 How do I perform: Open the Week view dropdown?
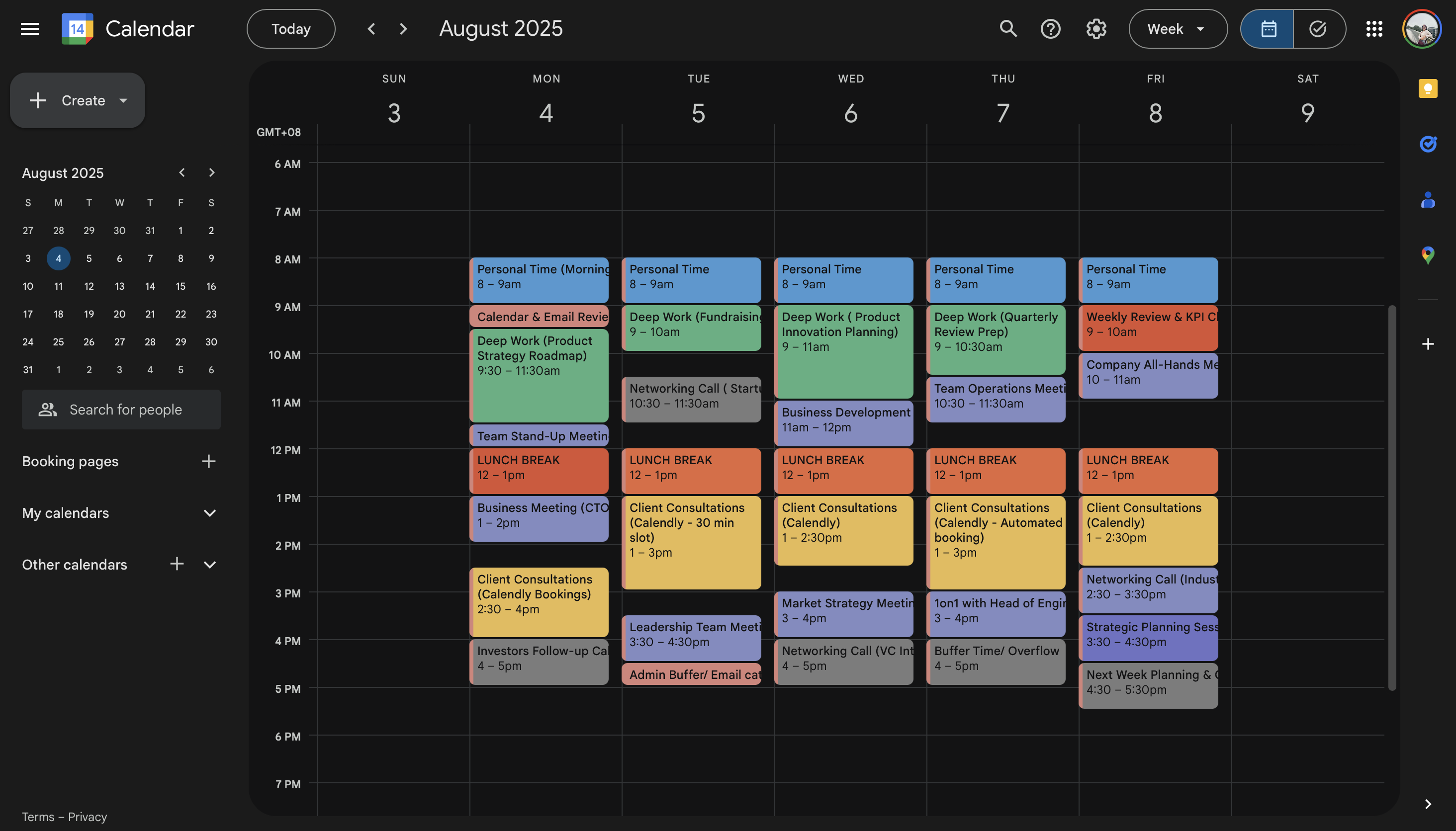click(1178, 28)
